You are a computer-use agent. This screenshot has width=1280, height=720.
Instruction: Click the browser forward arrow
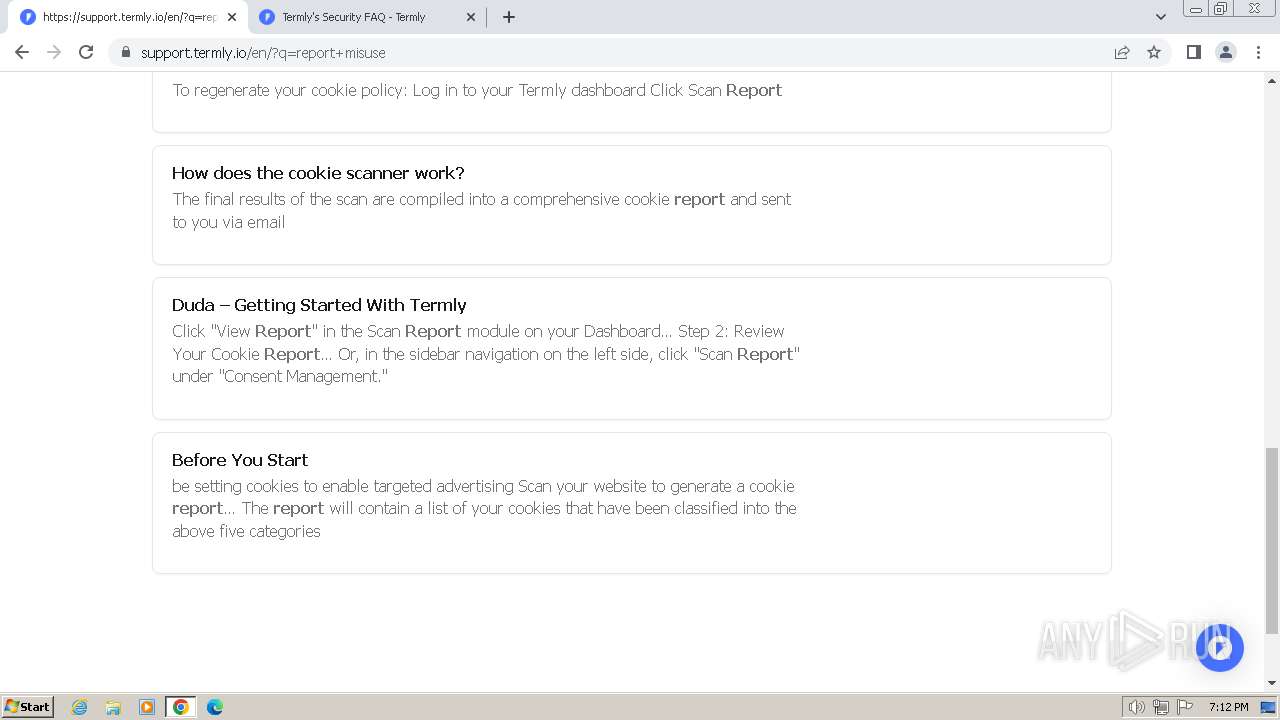[54, 52]
